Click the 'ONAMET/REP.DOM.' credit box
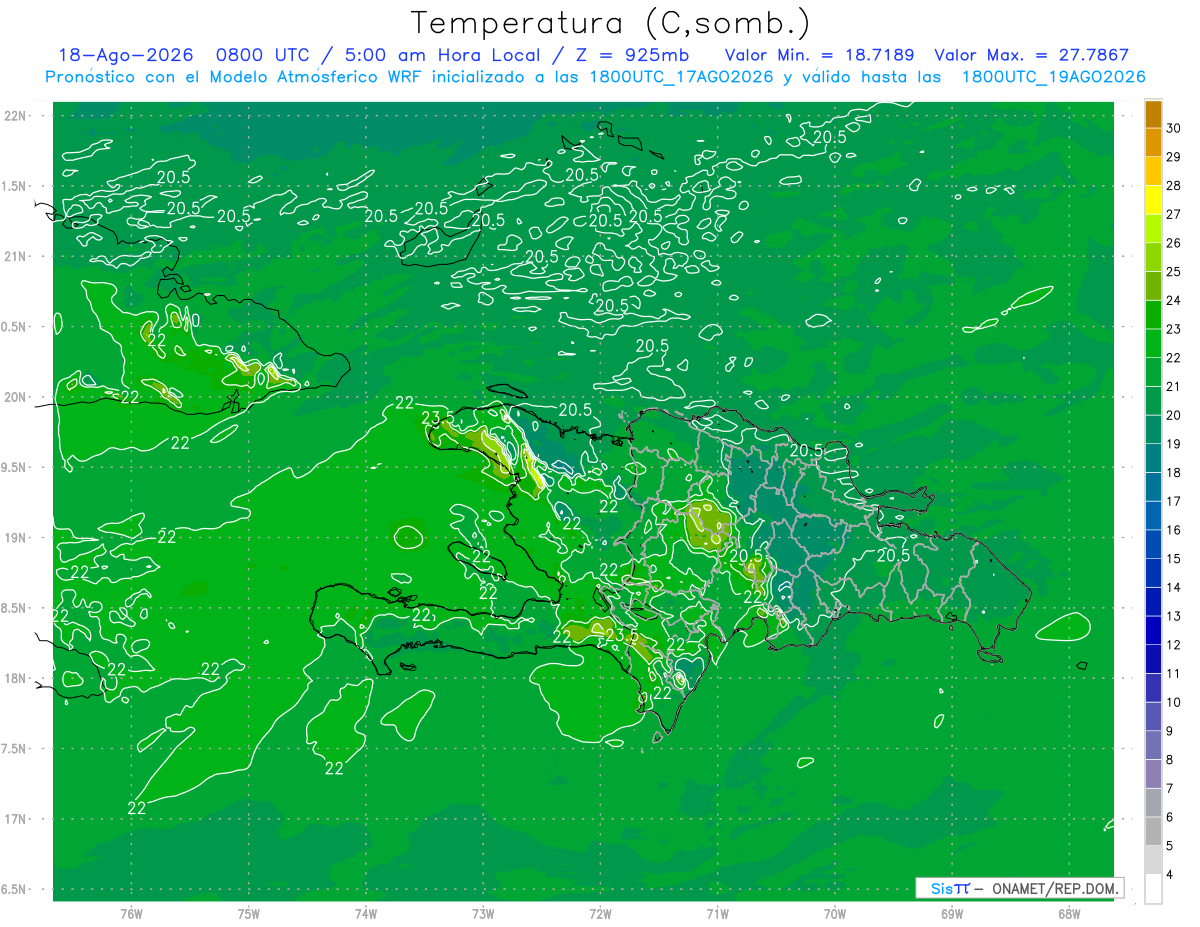Viewport: 1200px width, 927px height. coord(1019,888)
